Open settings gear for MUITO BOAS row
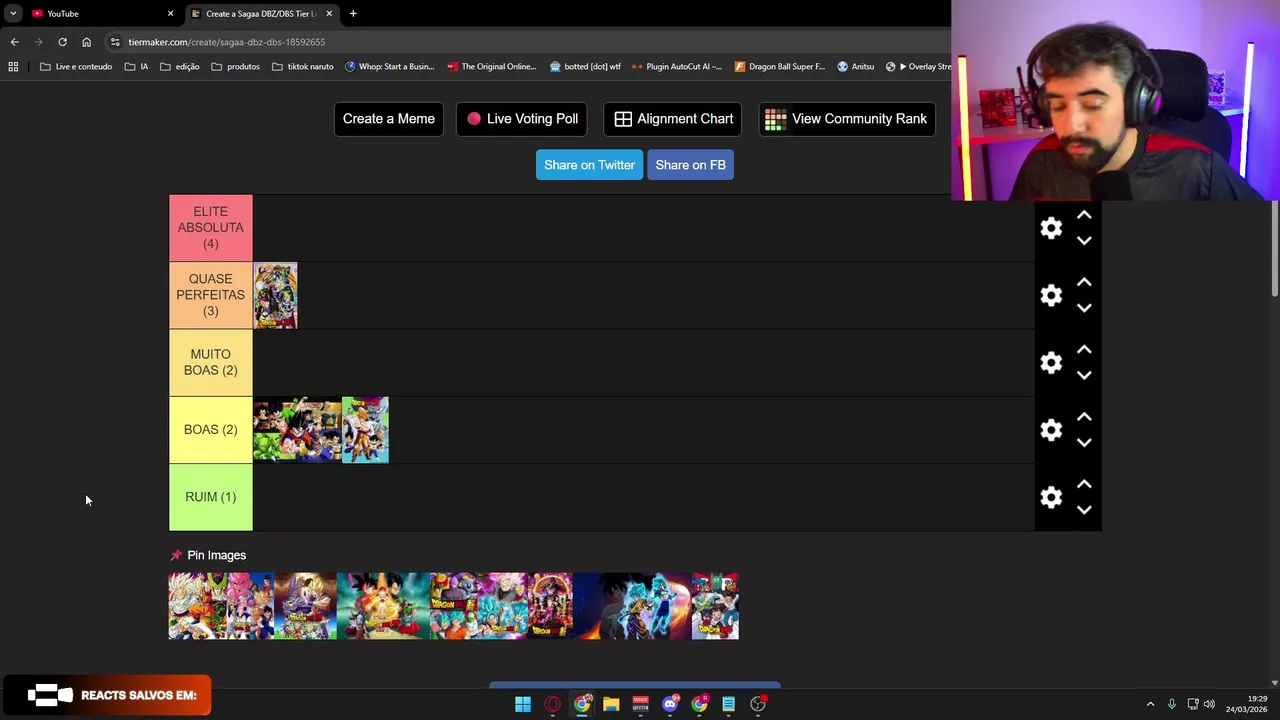This screenshot has height=720, width=1280. (1051, 362)
